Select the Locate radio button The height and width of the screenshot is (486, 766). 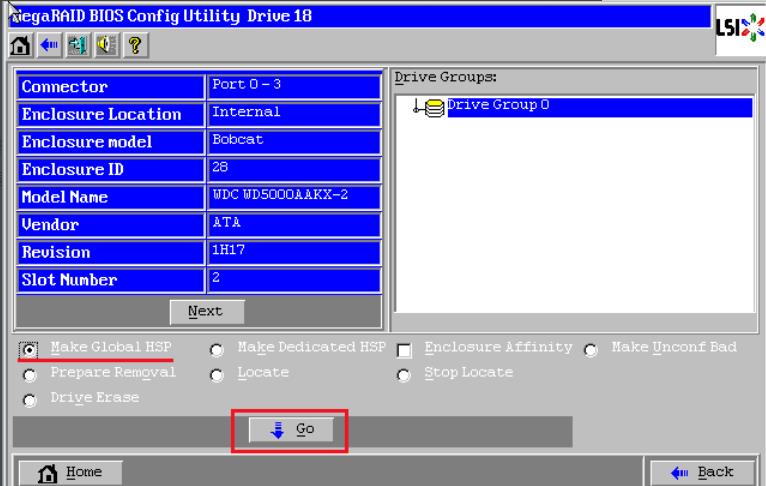(216, 376)
